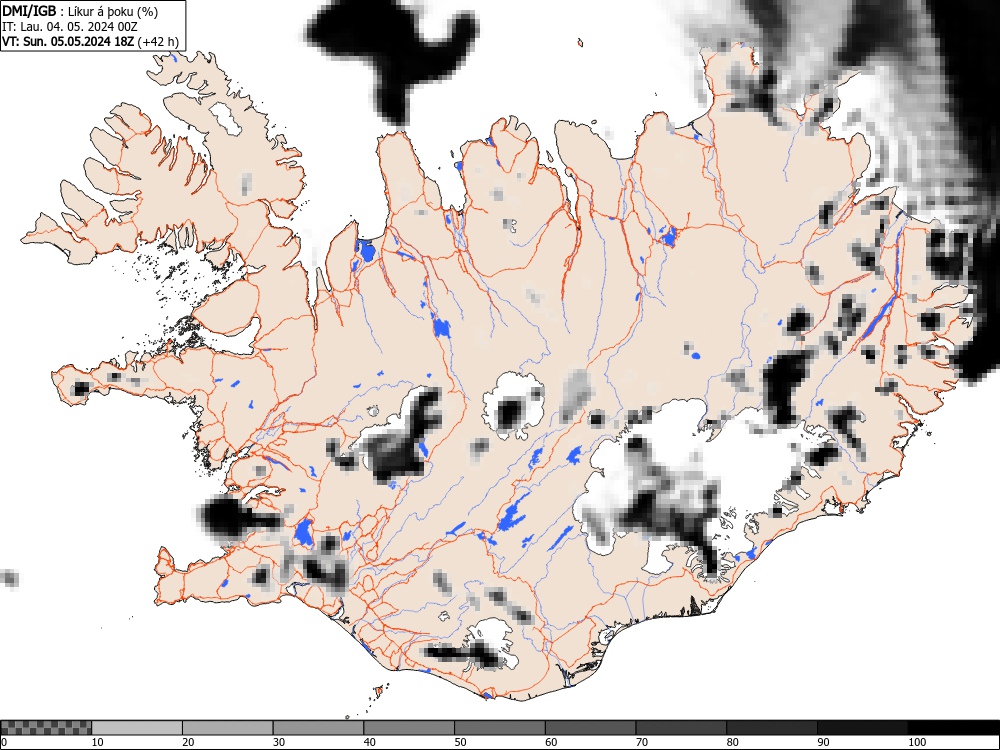Click the "40" scale label

coord(369,742)
